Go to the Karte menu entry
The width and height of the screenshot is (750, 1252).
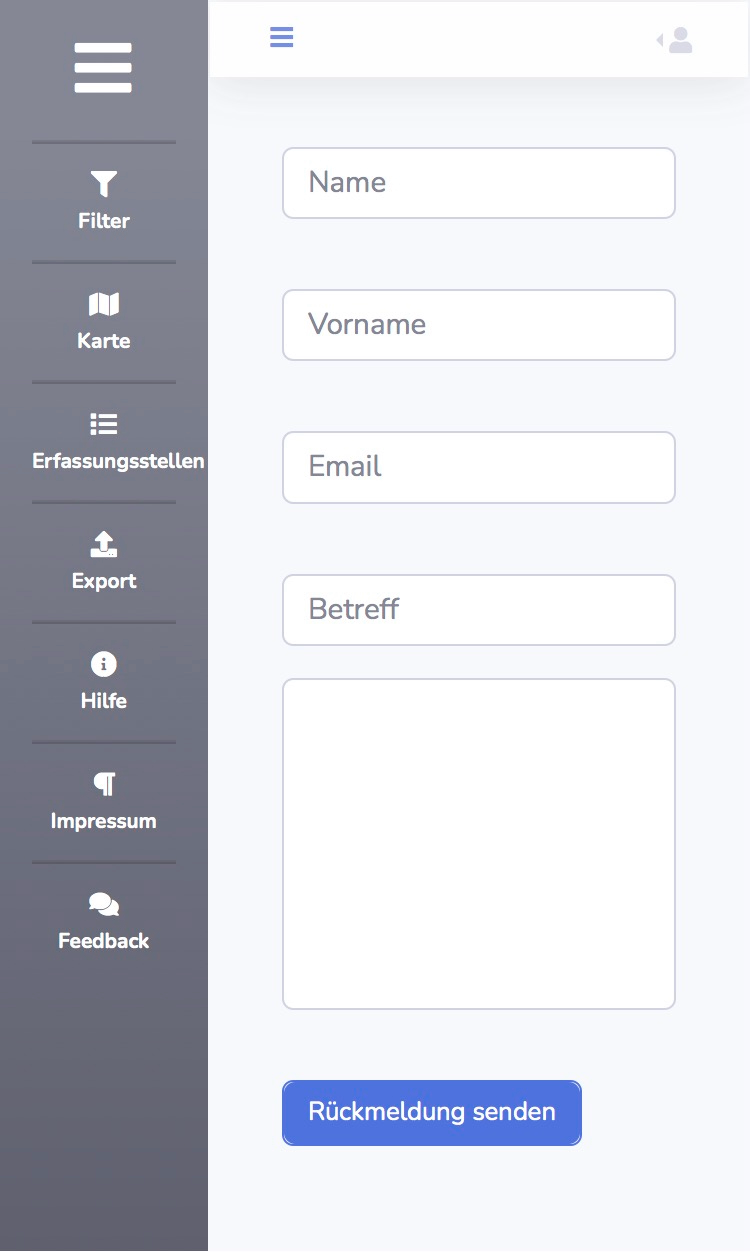click(x=104, y=341)
